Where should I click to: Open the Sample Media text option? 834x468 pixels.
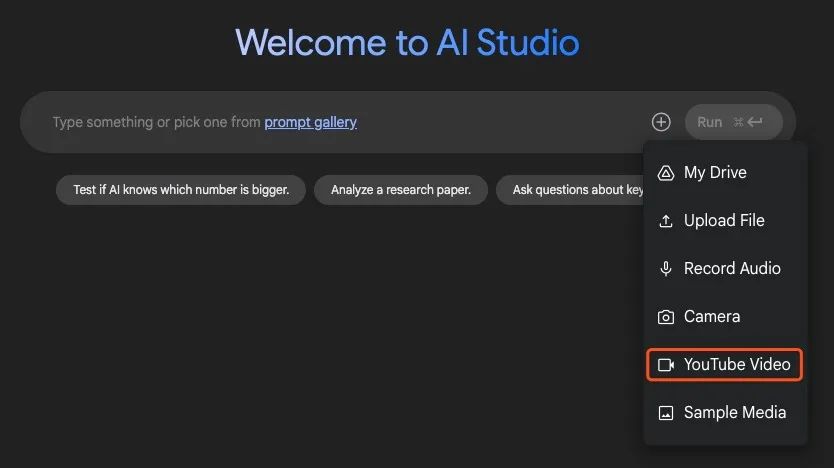pos(734,413)
